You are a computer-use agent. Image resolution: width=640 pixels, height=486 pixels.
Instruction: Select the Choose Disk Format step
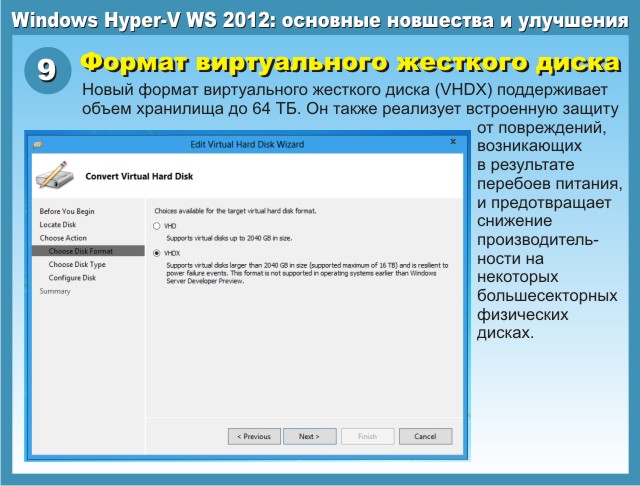(88, 251)
